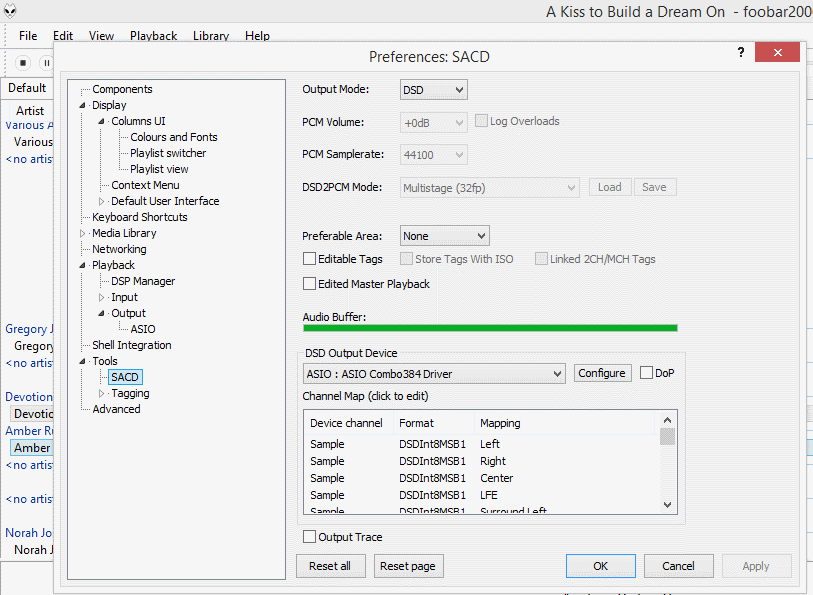Viewport: 813px width, 595px height.
Task: Toggle the Editable Tags checkbox
Action: coord(310,259)
